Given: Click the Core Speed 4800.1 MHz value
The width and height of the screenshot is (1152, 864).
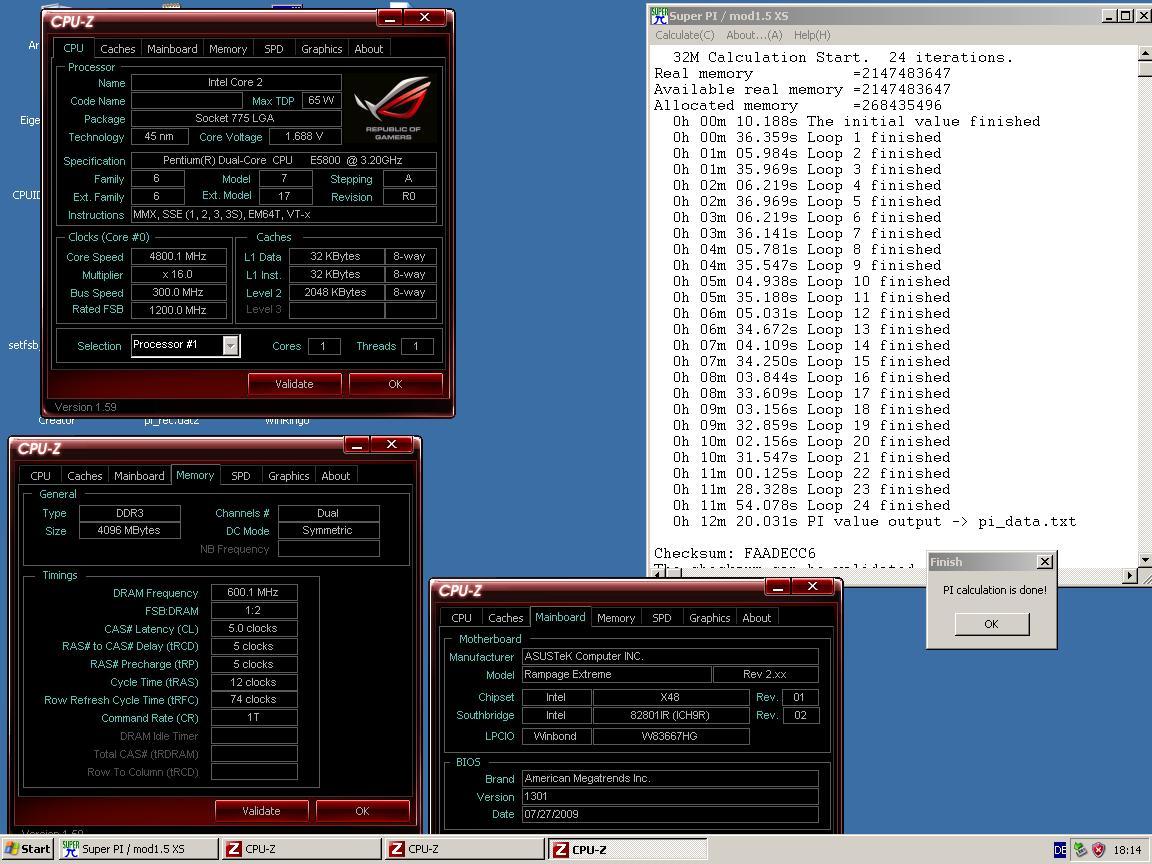Looking at the screenshot, I should tap(179, 256).
